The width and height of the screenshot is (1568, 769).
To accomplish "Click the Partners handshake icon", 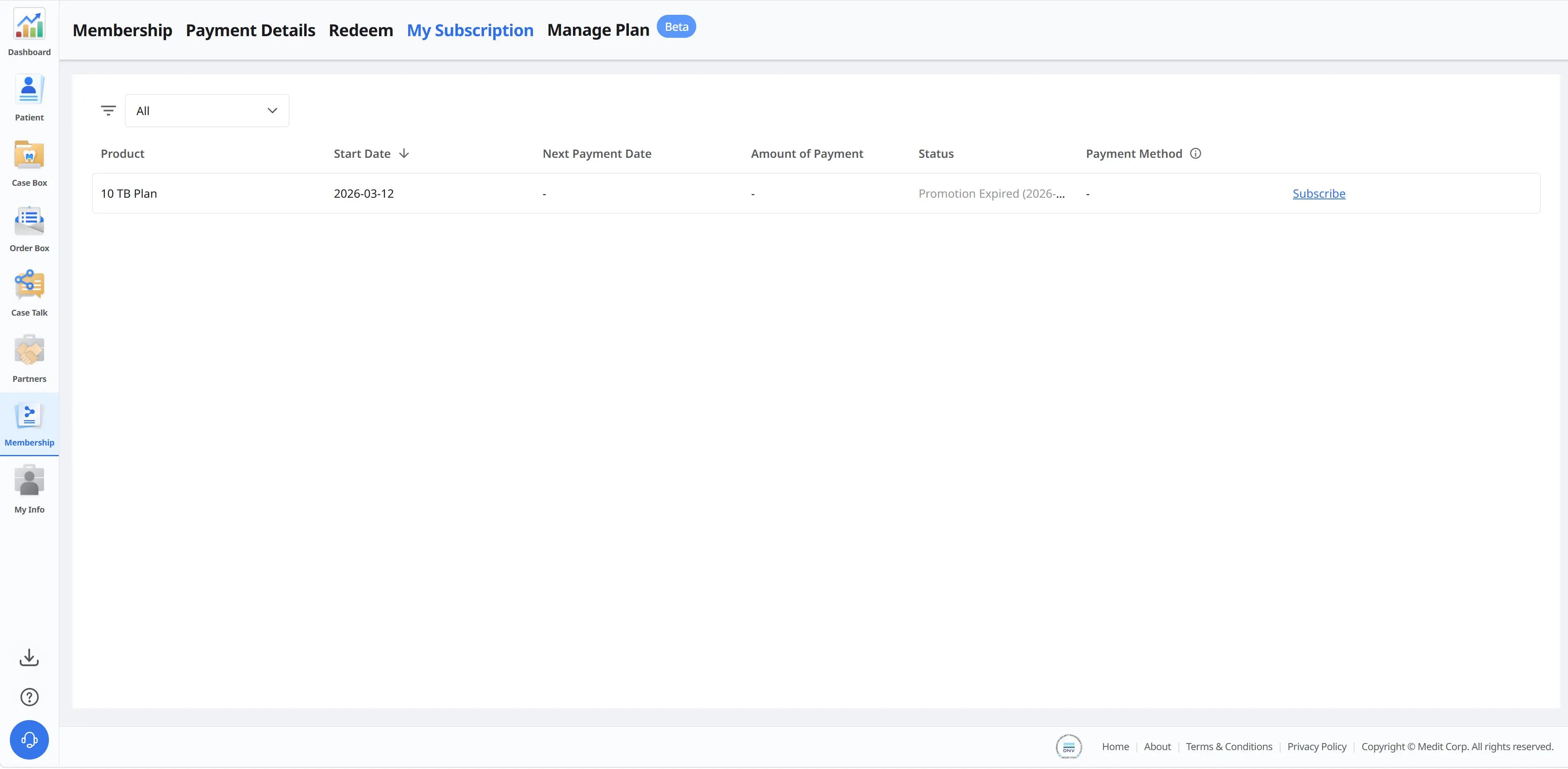I will click(x=29, y=350).
